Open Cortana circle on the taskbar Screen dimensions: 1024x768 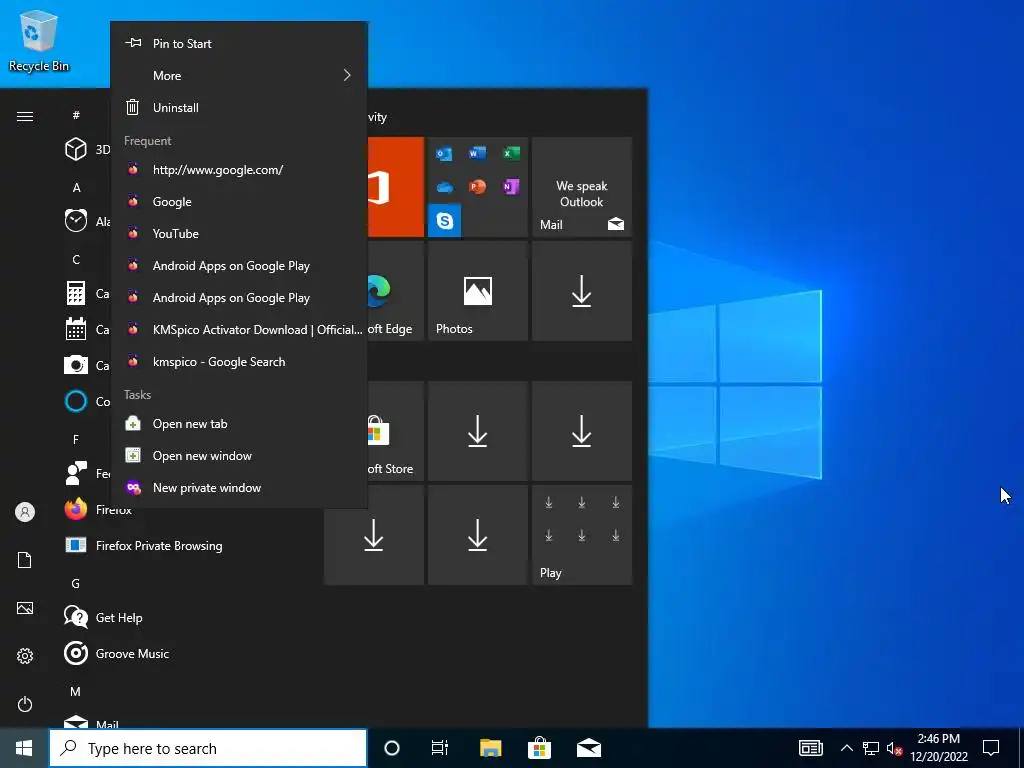tap(392, 748)
